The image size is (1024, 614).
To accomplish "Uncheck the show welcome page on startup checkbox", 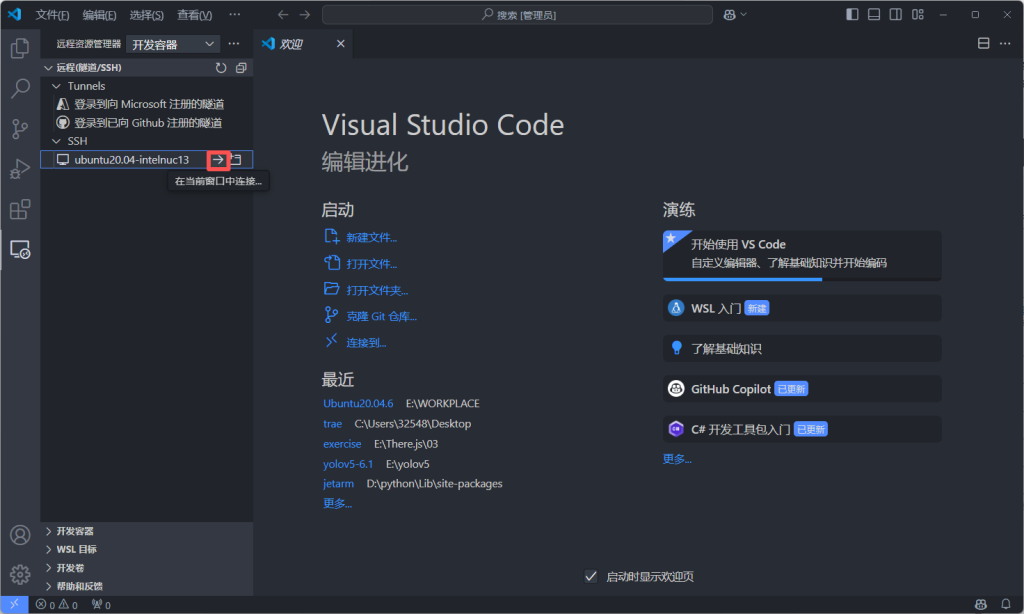I will (591, 576).
